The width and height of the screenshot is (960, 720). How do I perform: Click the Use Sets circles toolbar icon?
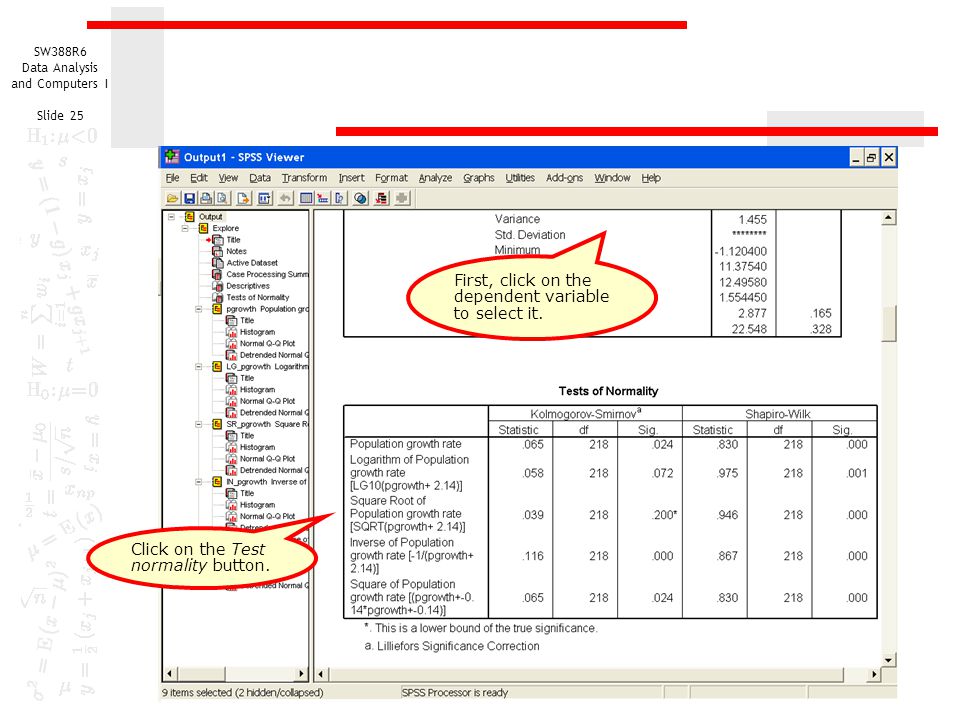pyautogui.click(x=361, y=198)
